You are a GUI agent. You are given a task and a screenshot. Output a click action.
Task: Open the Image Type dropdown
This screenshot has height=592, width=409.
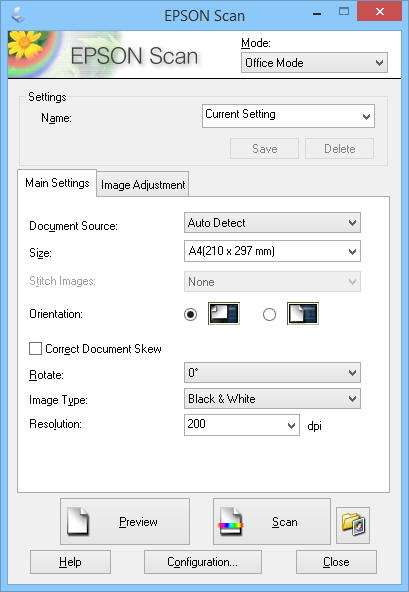(x=272, y=399)
